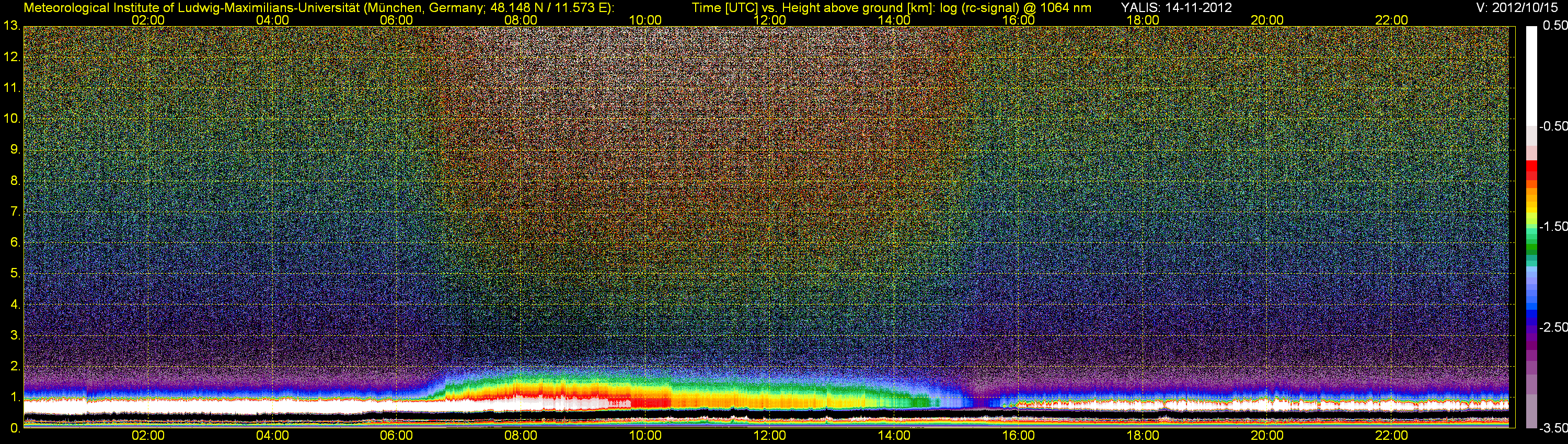The image size is (1568, 444).
Task: Click the 16:00 label on the bottom time axis
Action: click(x=1018, y=436)
